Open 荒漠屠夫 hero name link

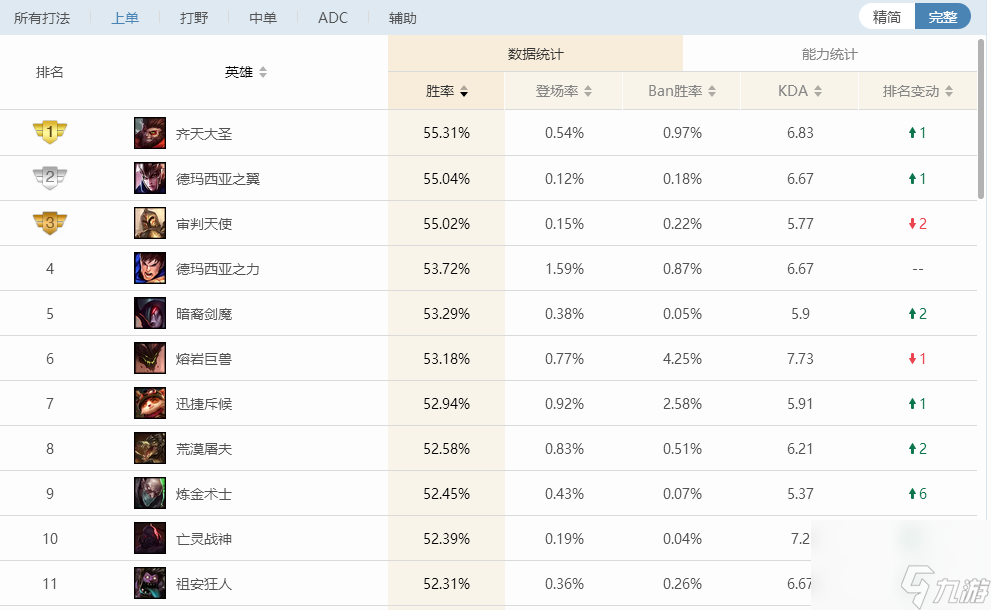[204, 449]
